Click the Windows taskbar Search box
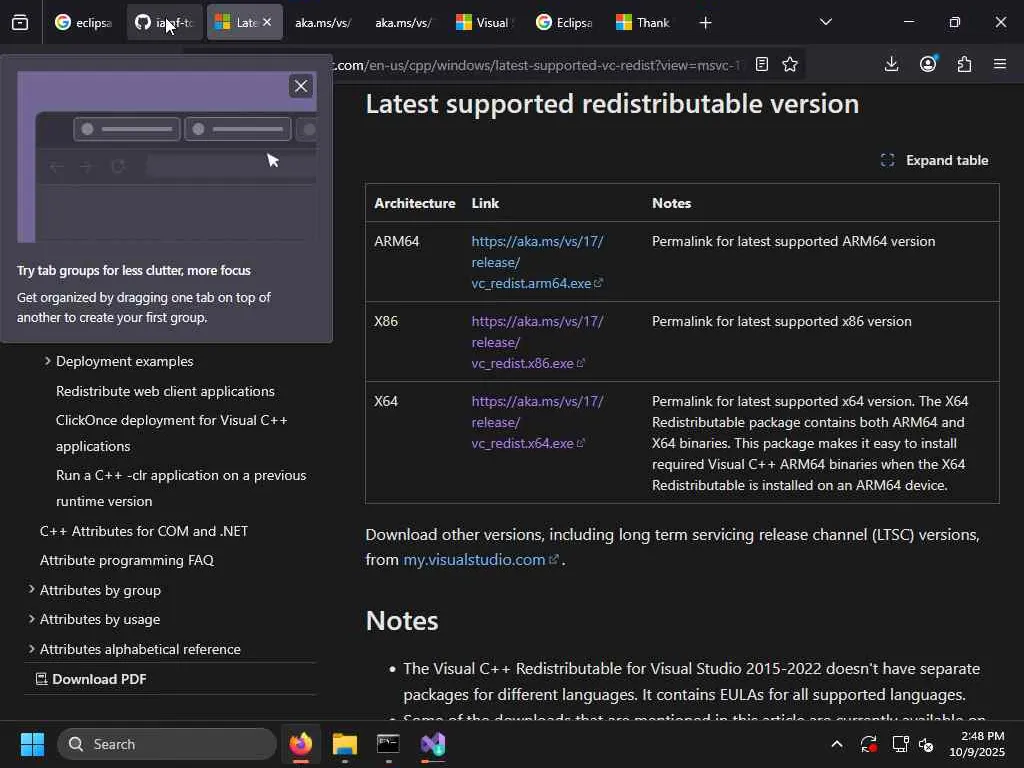Viewport: 1024px width, 768px height. 166,744
